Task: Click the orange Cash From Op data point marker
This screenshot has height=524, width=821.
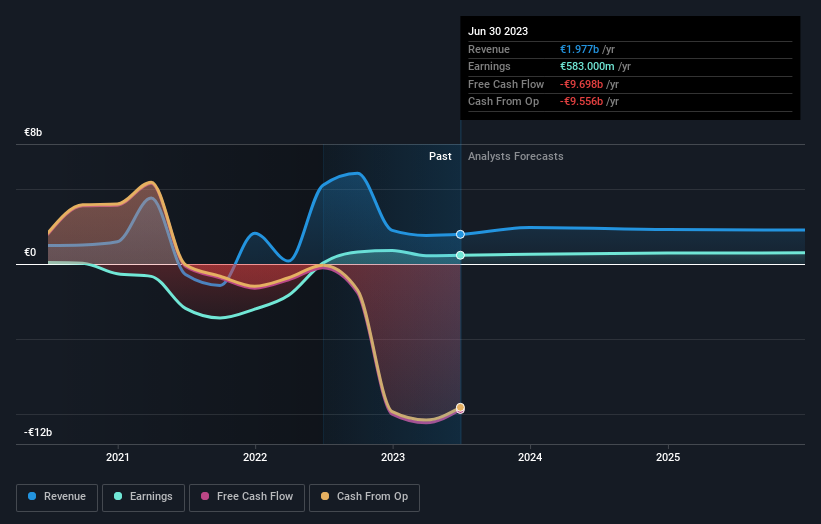Action: click(460, 407)
